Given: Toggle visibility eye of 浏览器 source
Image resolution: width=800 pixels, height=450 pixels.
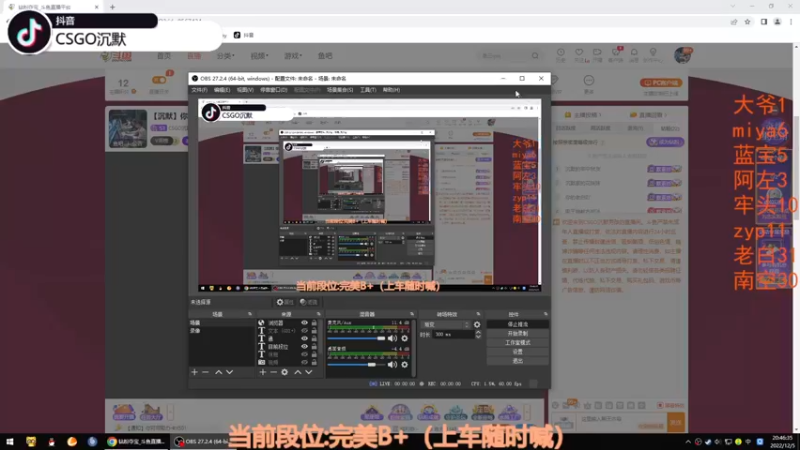Looking at the screenshot, I should 305,323.
